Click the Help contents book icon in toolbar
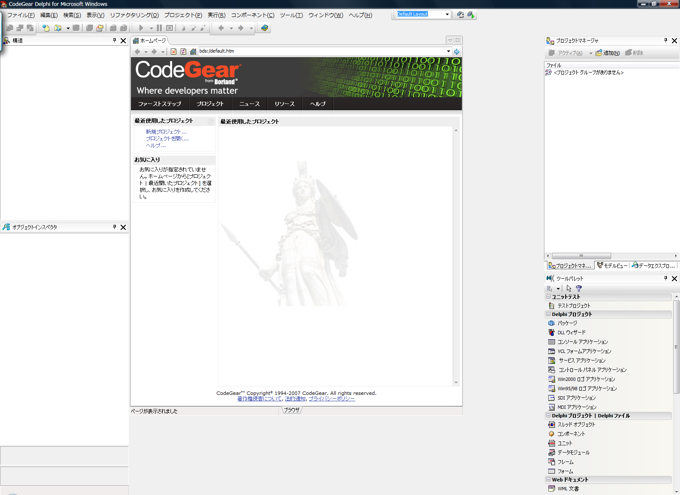 pos(265,28)
